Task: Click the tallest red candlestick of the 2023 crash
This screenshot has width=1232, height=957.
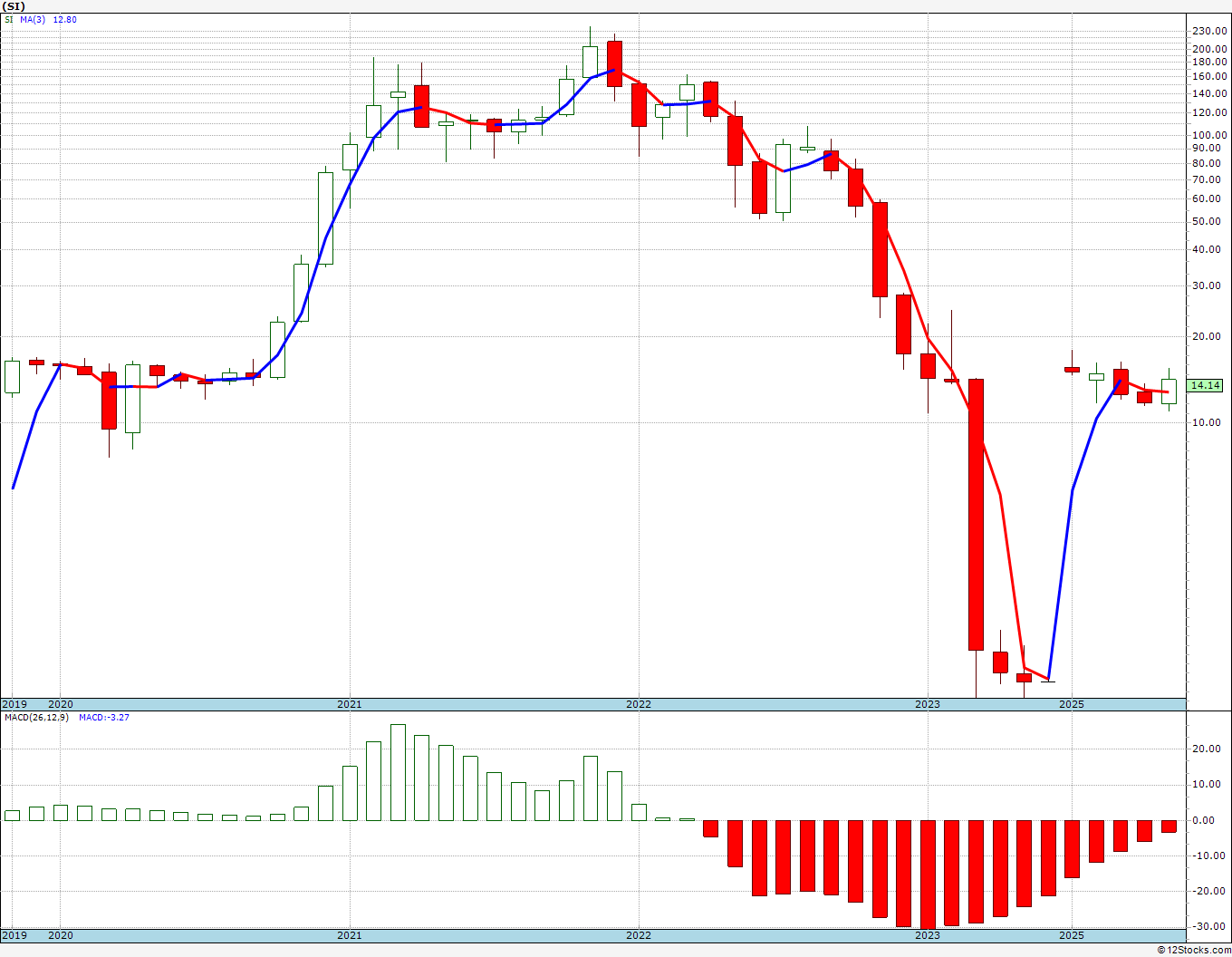Action: (x=976, y=515)
